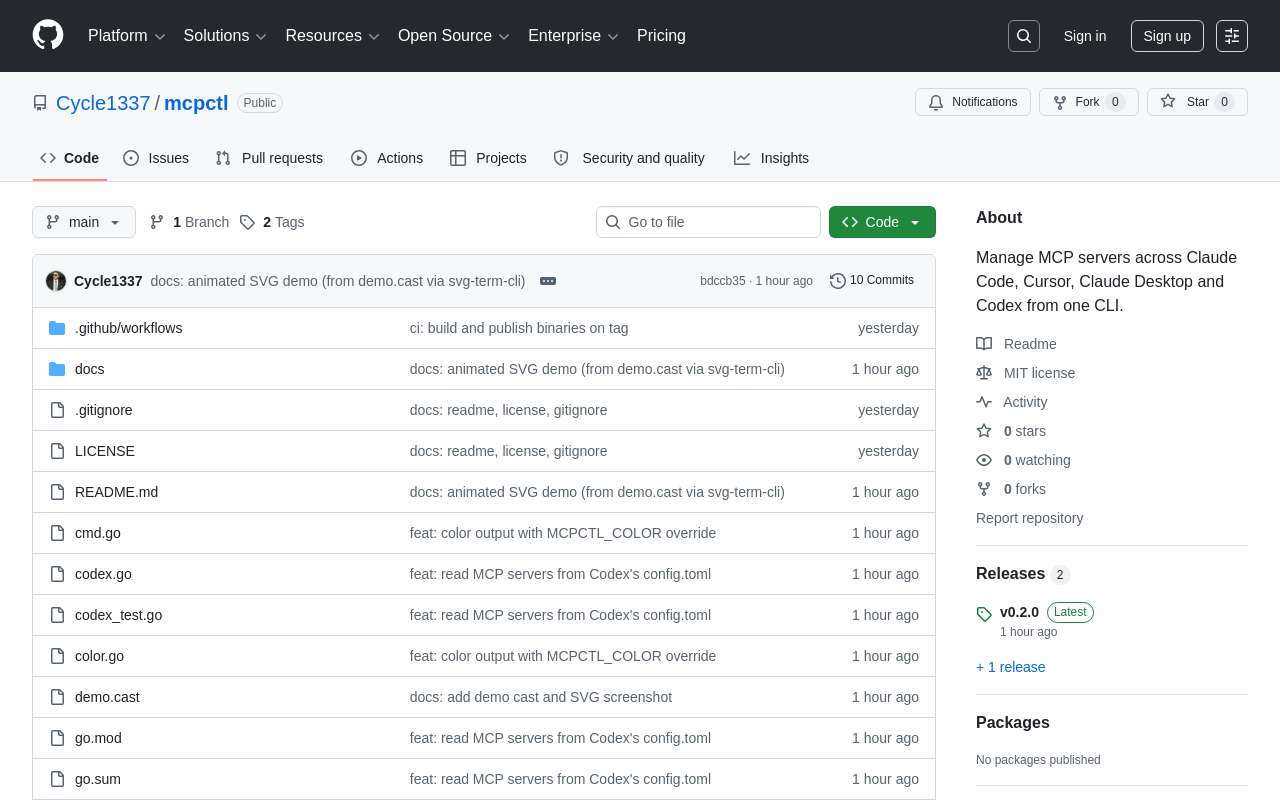Open the Security and quality tab
The height and width of the screenshot is (800, 1280).
[629, 158]
